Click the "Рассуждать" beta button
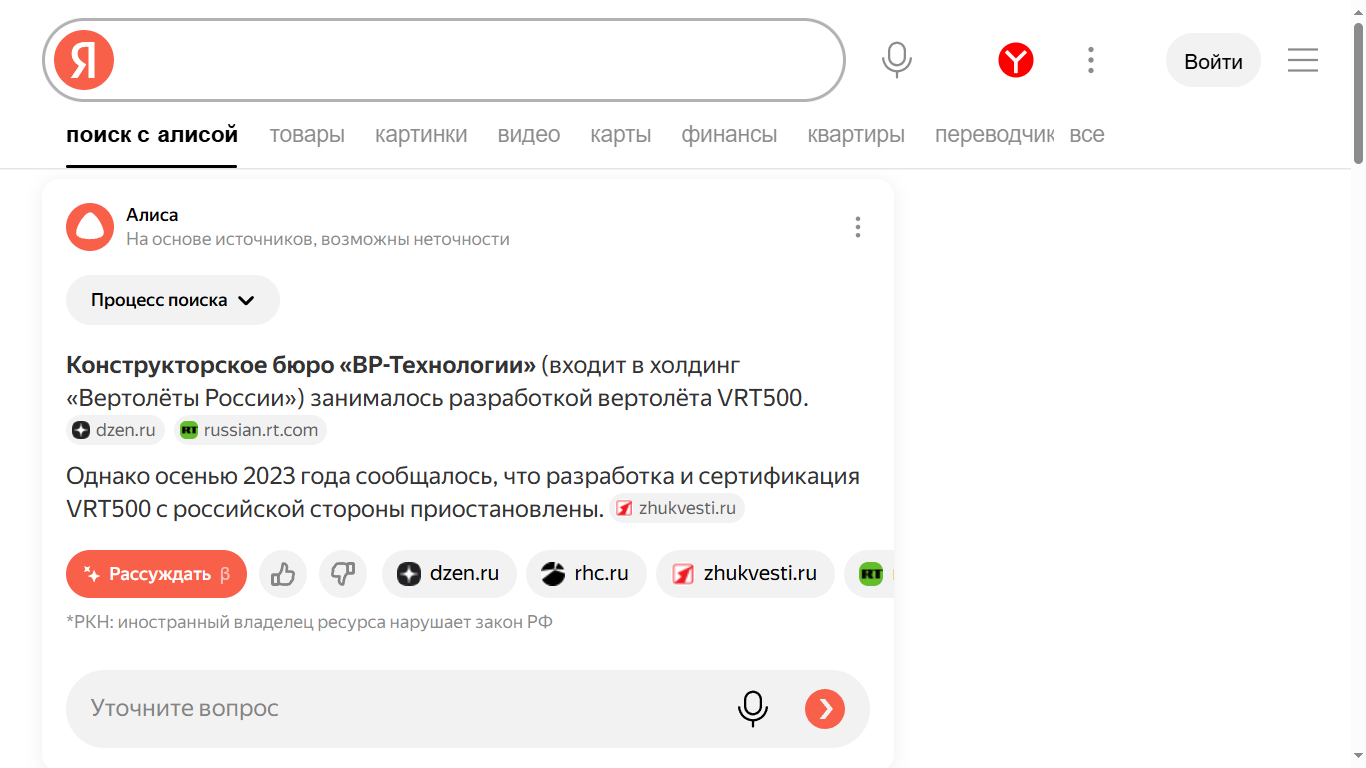 [156, 574]
